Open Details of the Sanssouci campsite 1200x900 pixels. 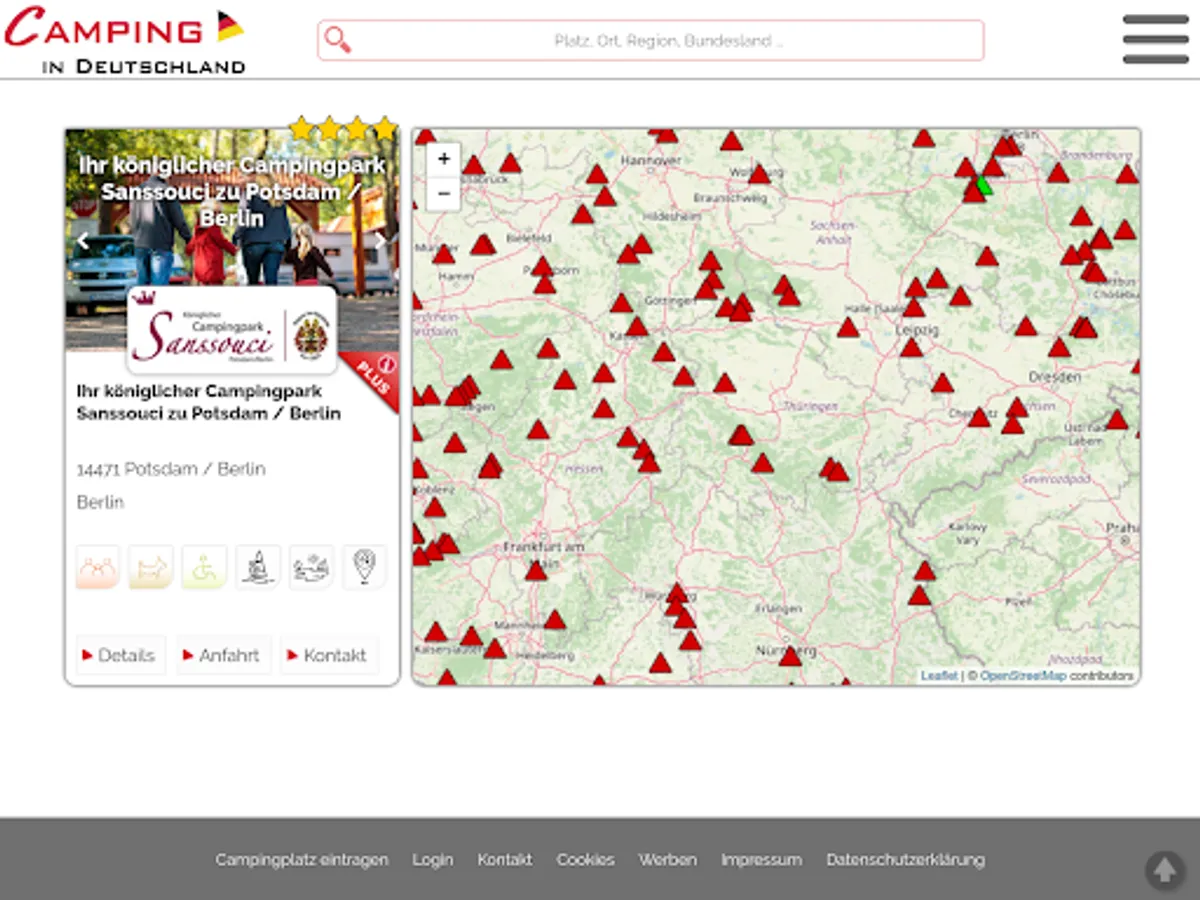(x=120, y=655)
